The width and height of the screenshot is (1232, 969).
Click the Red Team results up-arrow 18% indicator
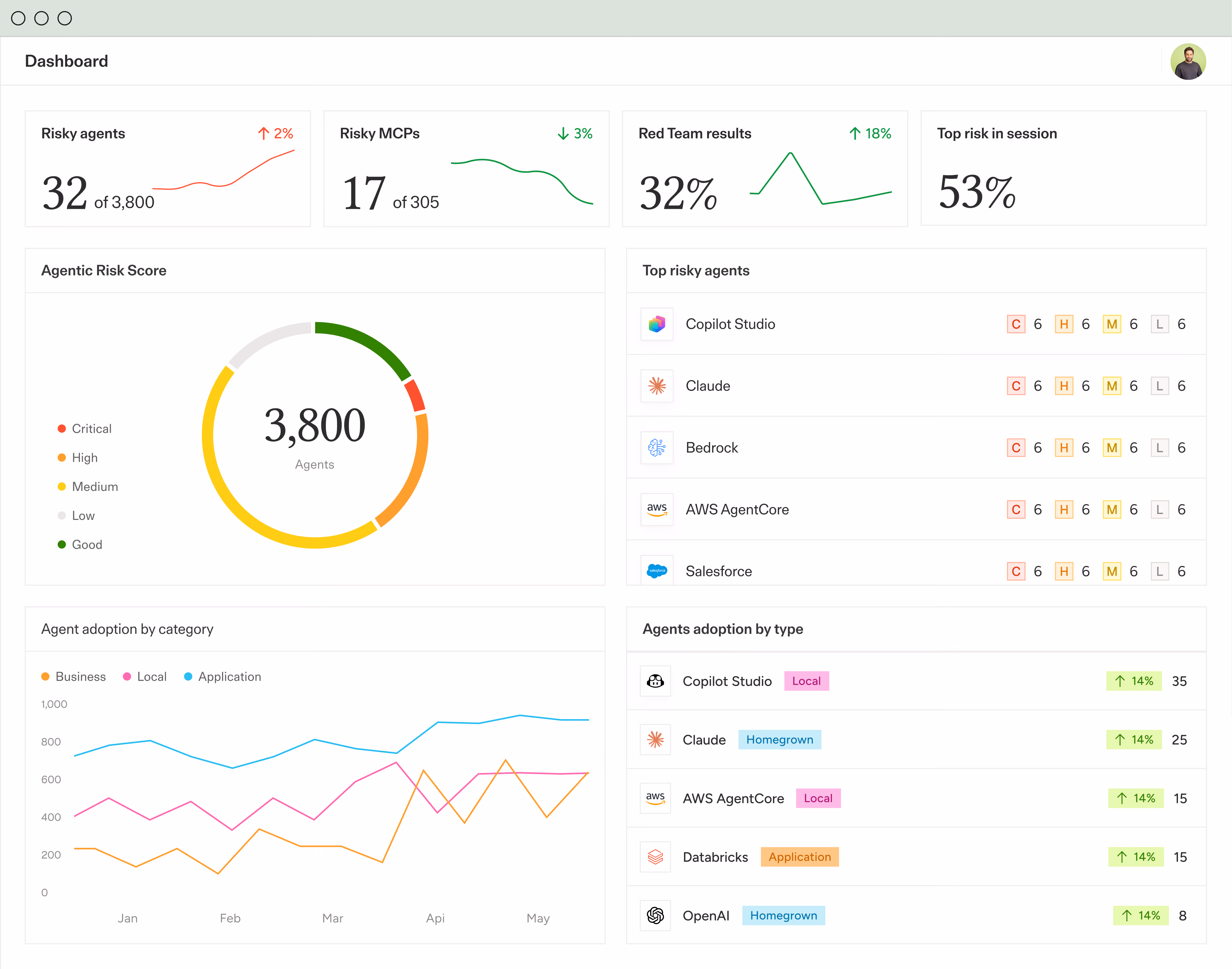(870, 133)
